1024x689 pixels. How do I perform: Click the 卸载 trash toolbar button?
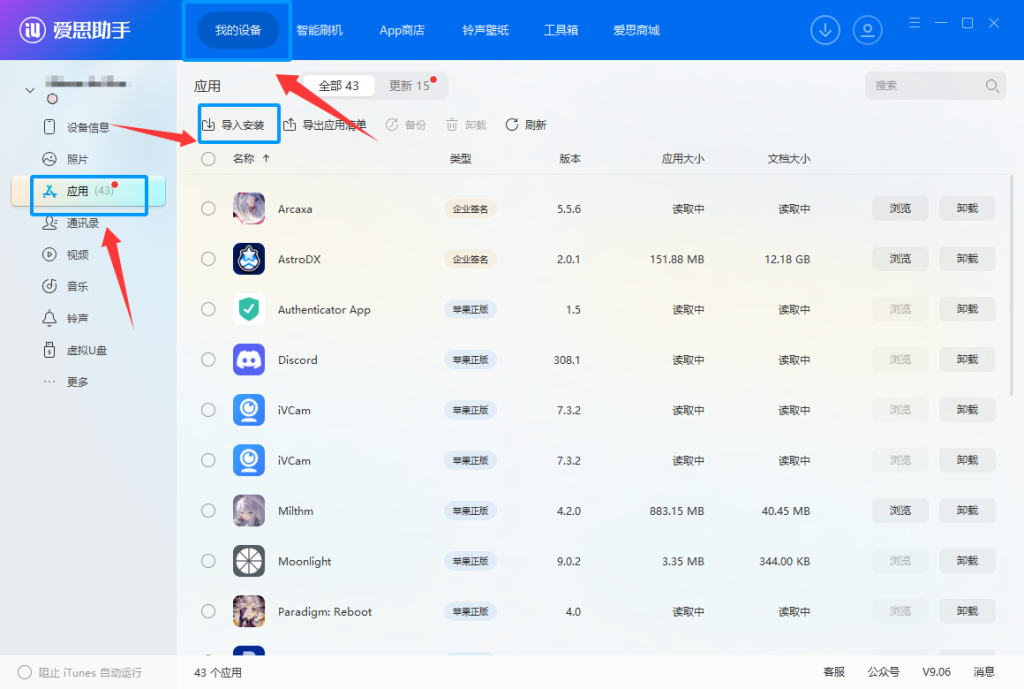coord(466,125)
